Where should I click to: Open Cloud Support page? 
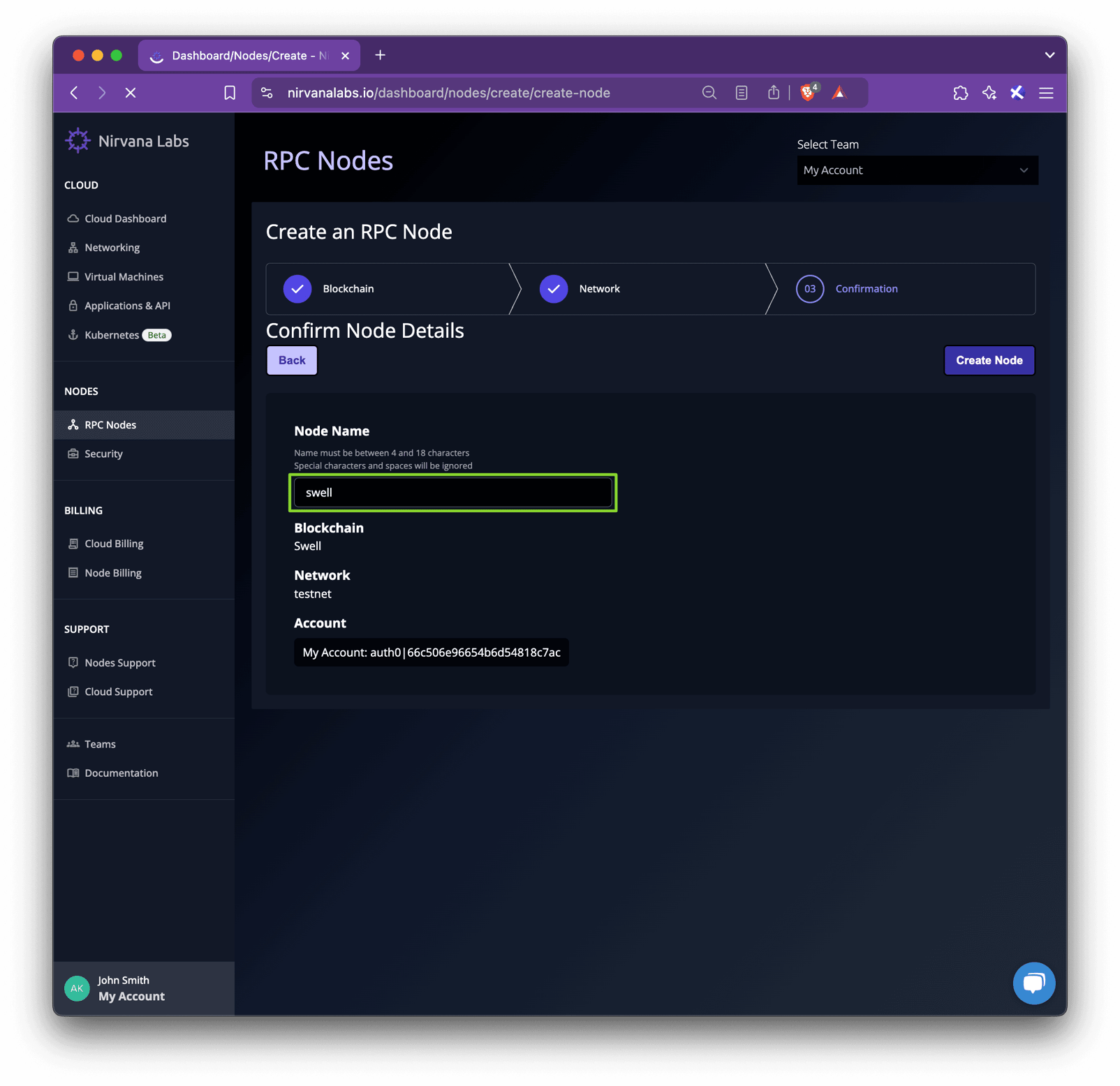[x=119, y=692]
